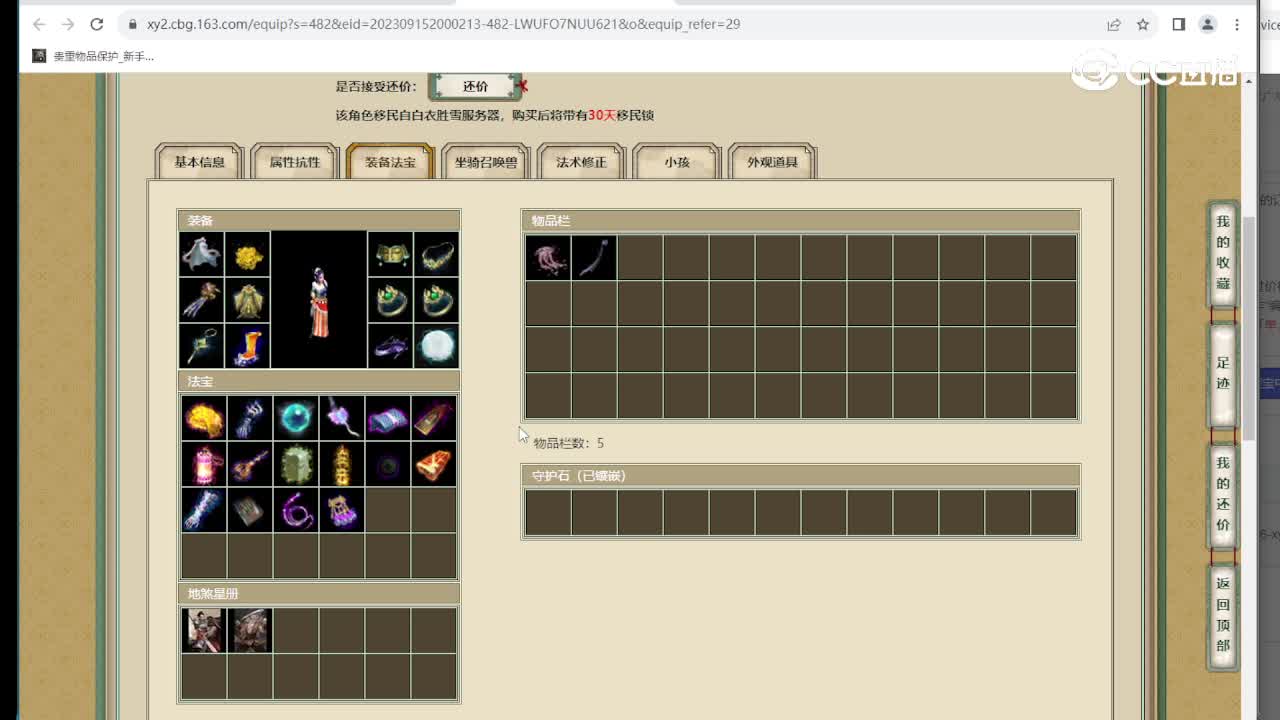Open the 外观道具 tab

click(x=772, y=162)
